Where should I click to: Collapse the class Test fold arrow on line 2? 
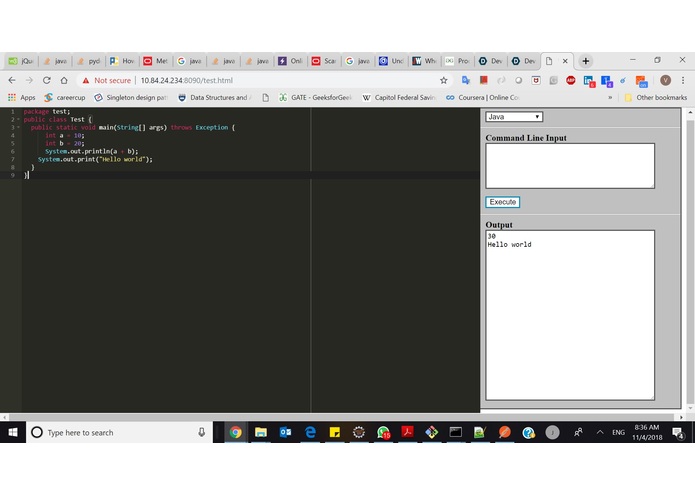coord(19,120)
